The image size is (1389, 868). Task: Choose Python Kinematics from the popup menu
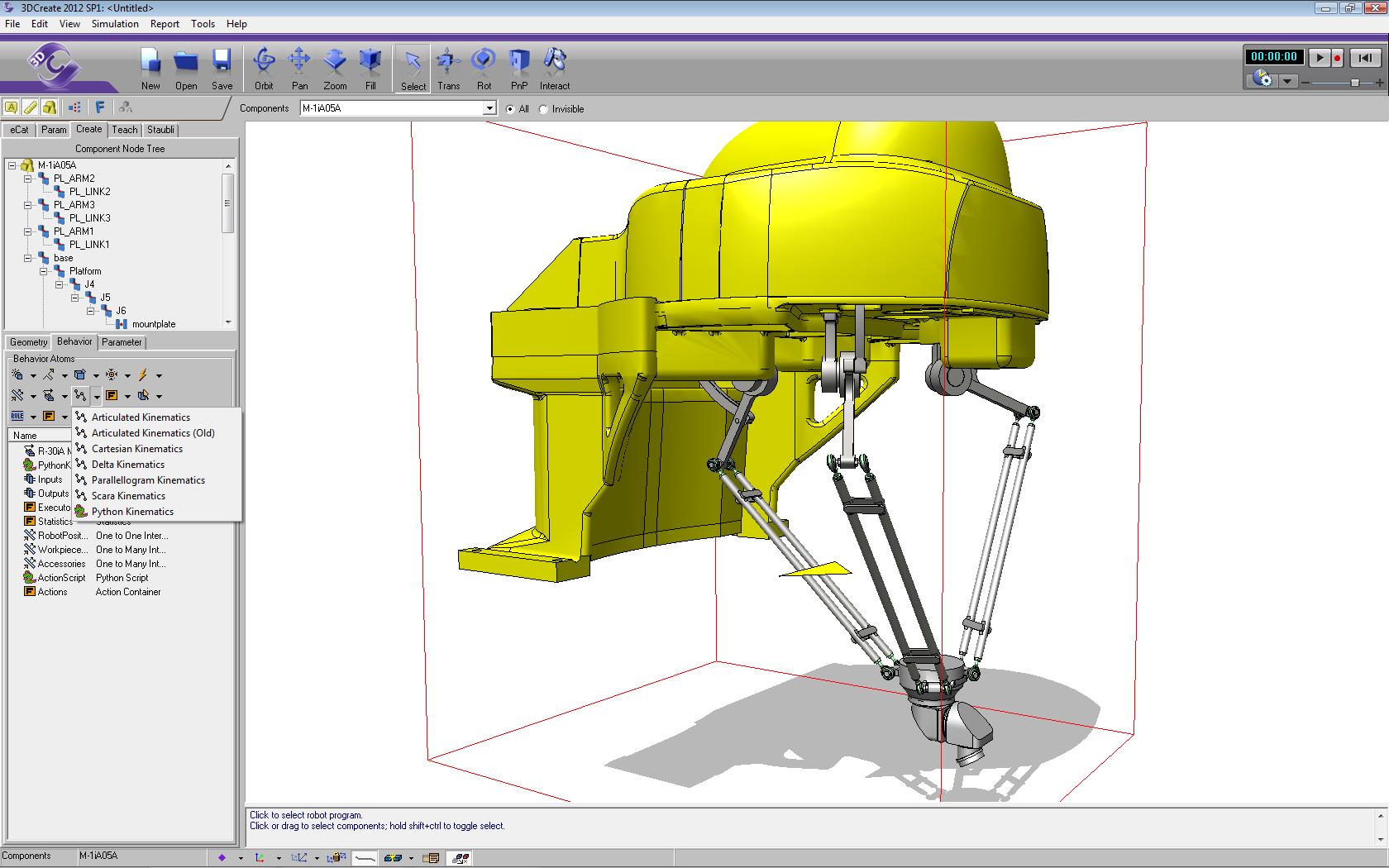tap(132, 512)
